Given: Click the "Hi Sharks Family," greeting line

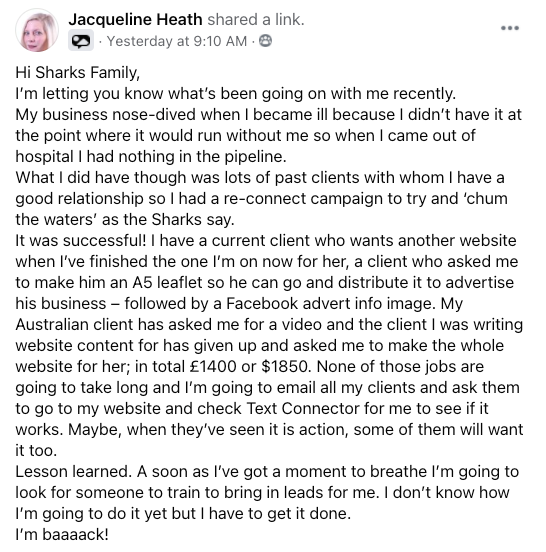Looking at the screenshot, I should (x=77, y=73).
